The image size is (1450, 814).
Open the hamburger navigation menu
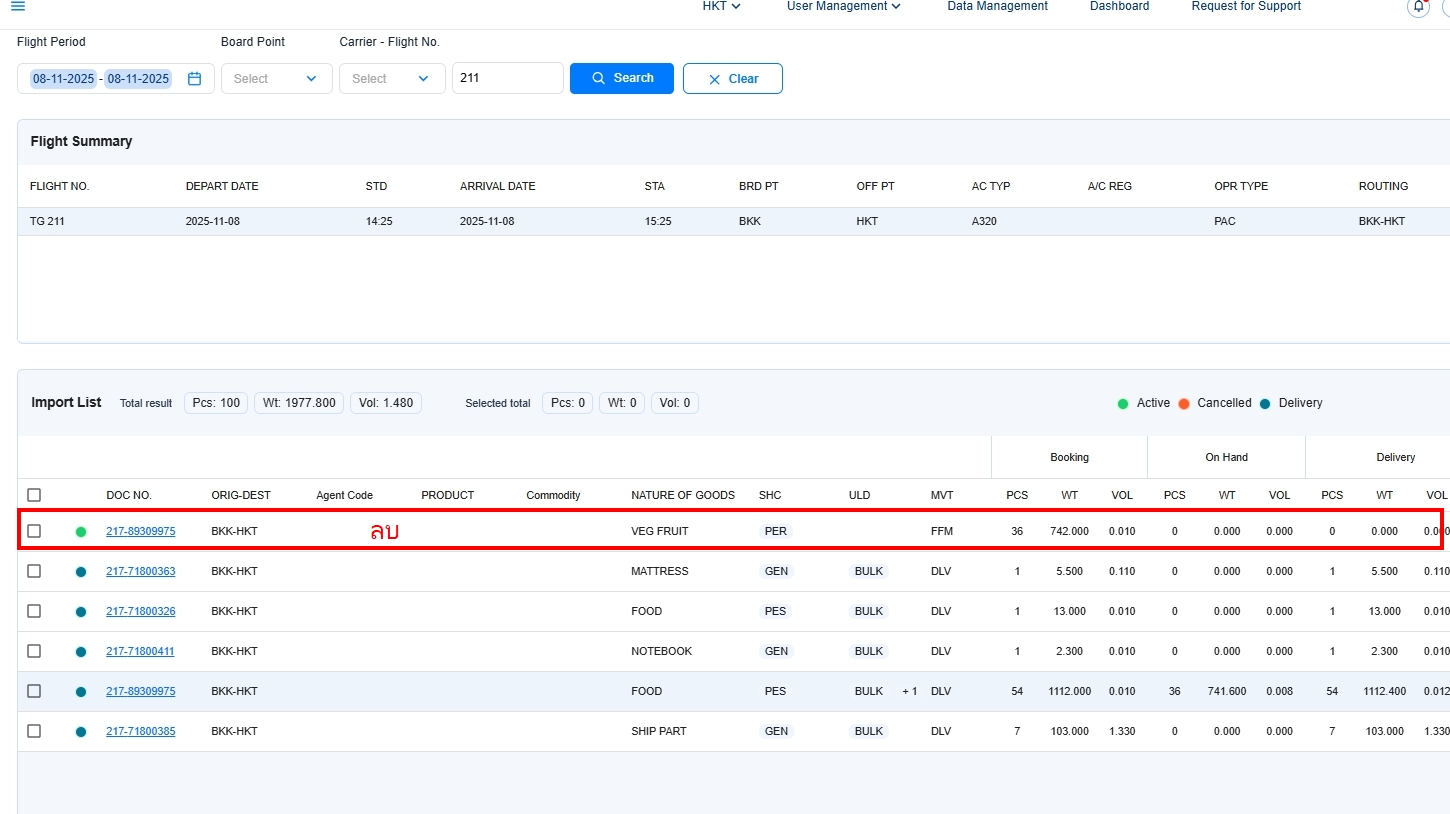click(x=18, y=7)
